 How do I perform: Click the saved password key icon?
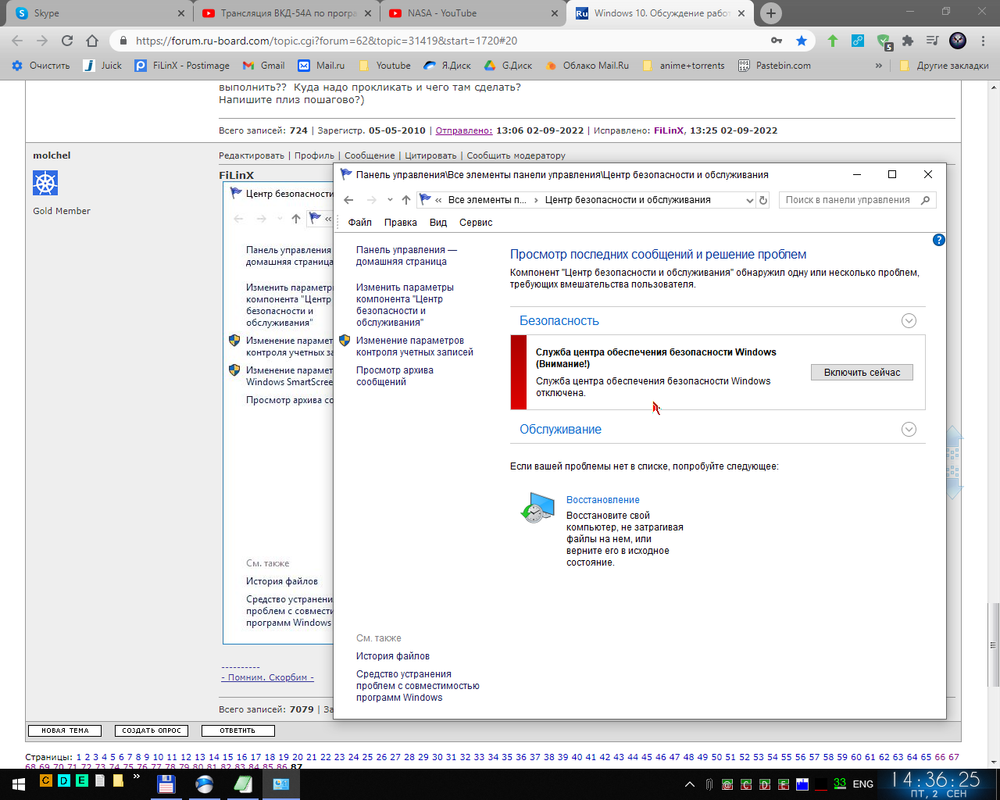(x=776, y=41)
